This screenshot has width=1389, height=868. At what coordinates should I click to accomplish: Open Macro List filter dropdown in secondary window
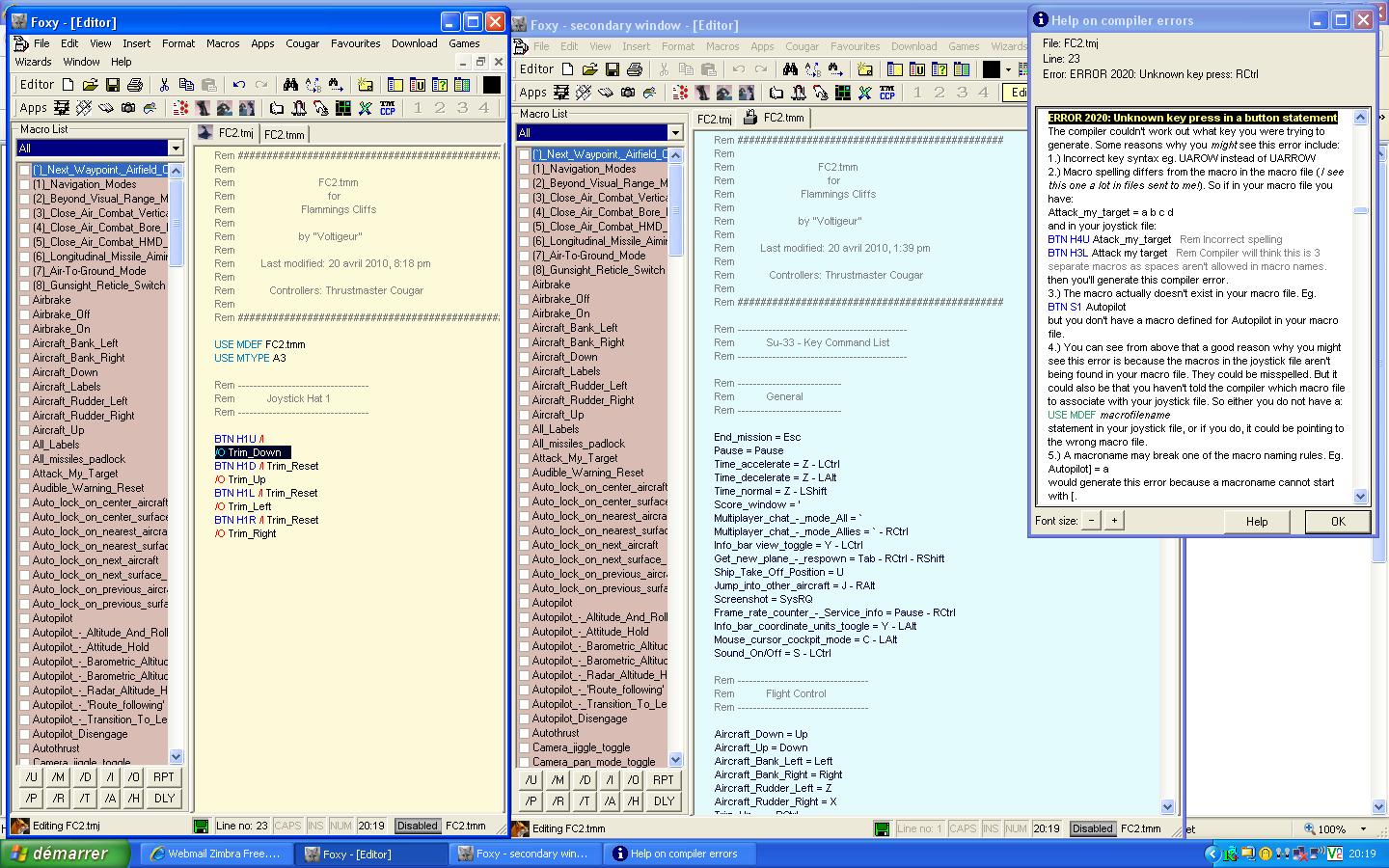click(x=674, y=132)
